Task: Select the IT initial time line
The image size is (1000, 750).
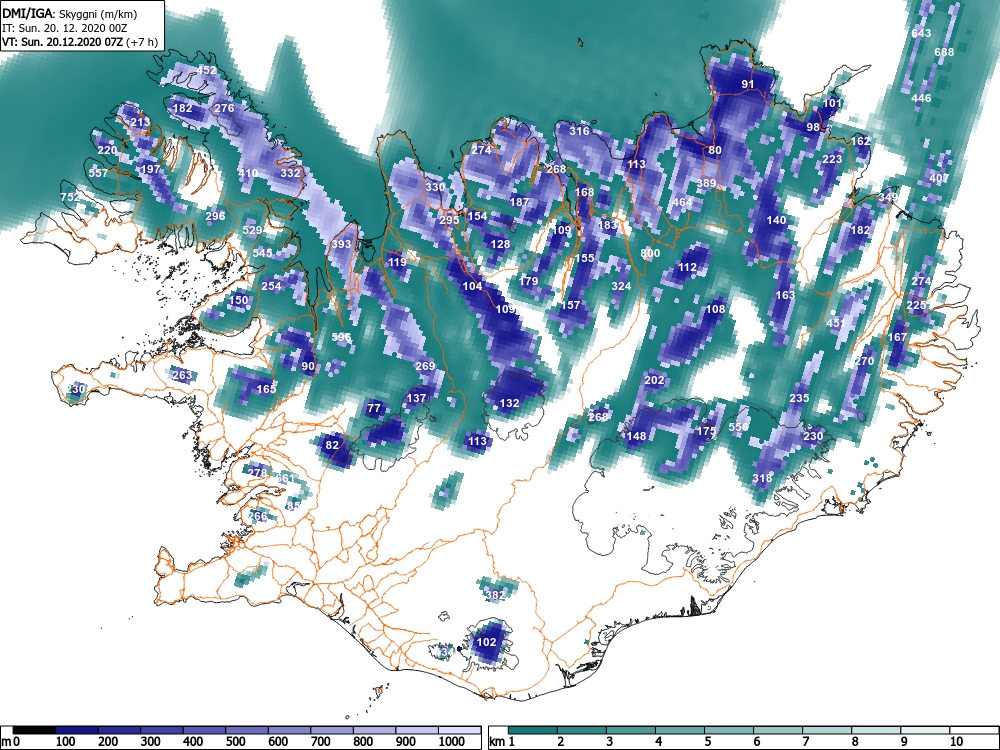Action: (64, 28)
